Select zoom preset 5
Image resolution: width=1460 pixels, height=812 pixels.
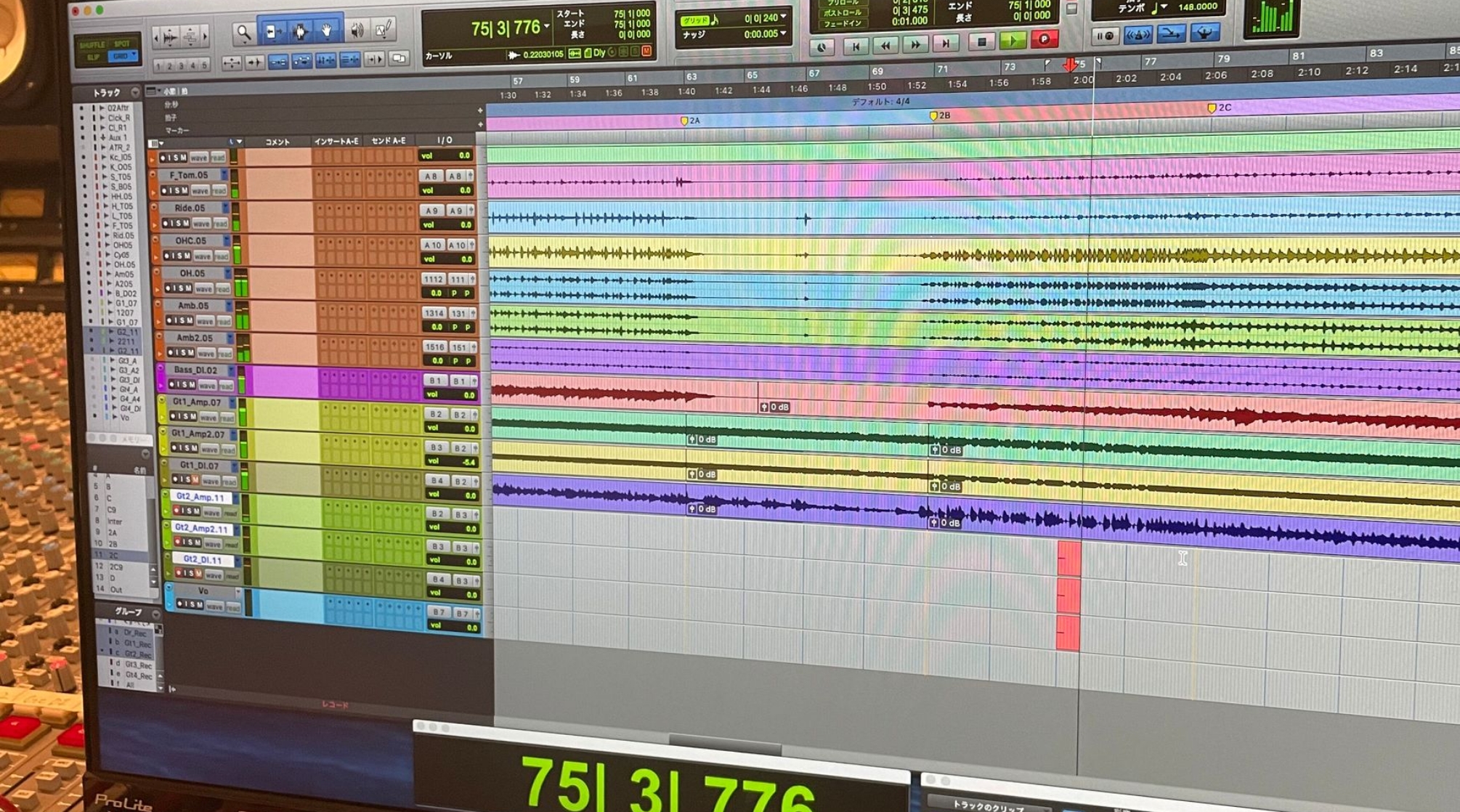[204, 65]
